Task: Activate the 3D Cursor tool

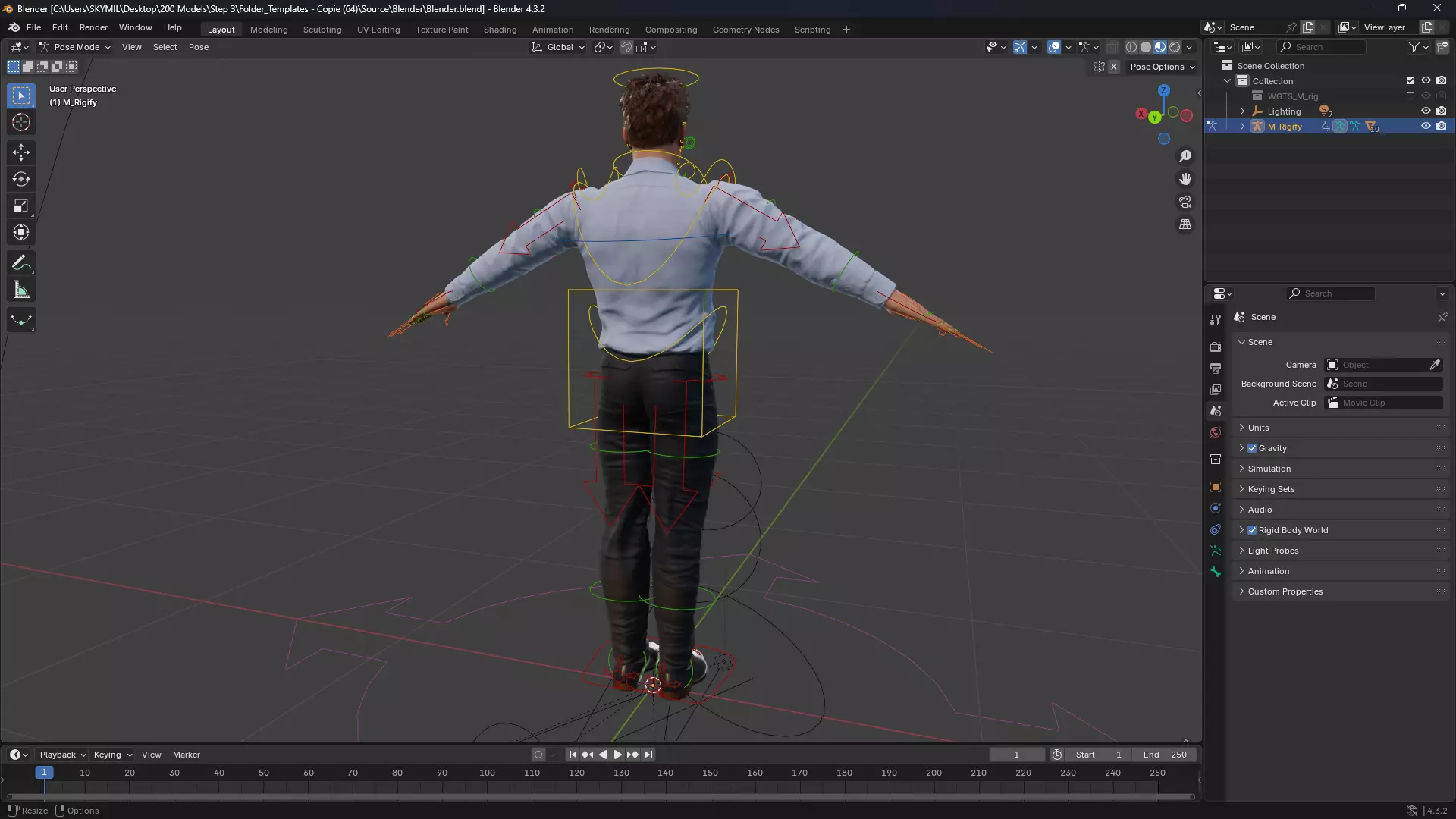Action: (21, 122)
